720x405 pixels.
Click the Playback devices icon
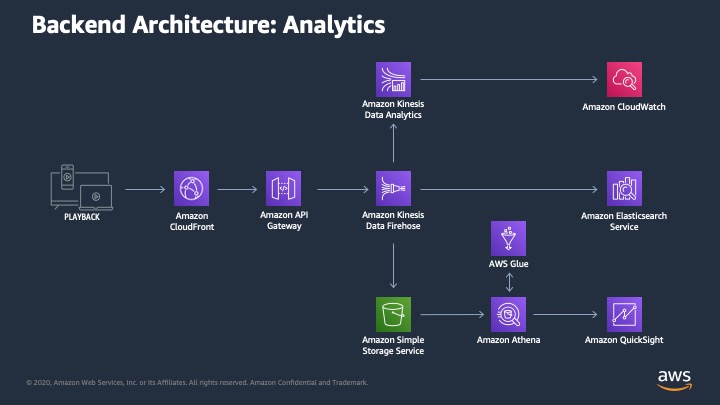(x=82, y=187)
